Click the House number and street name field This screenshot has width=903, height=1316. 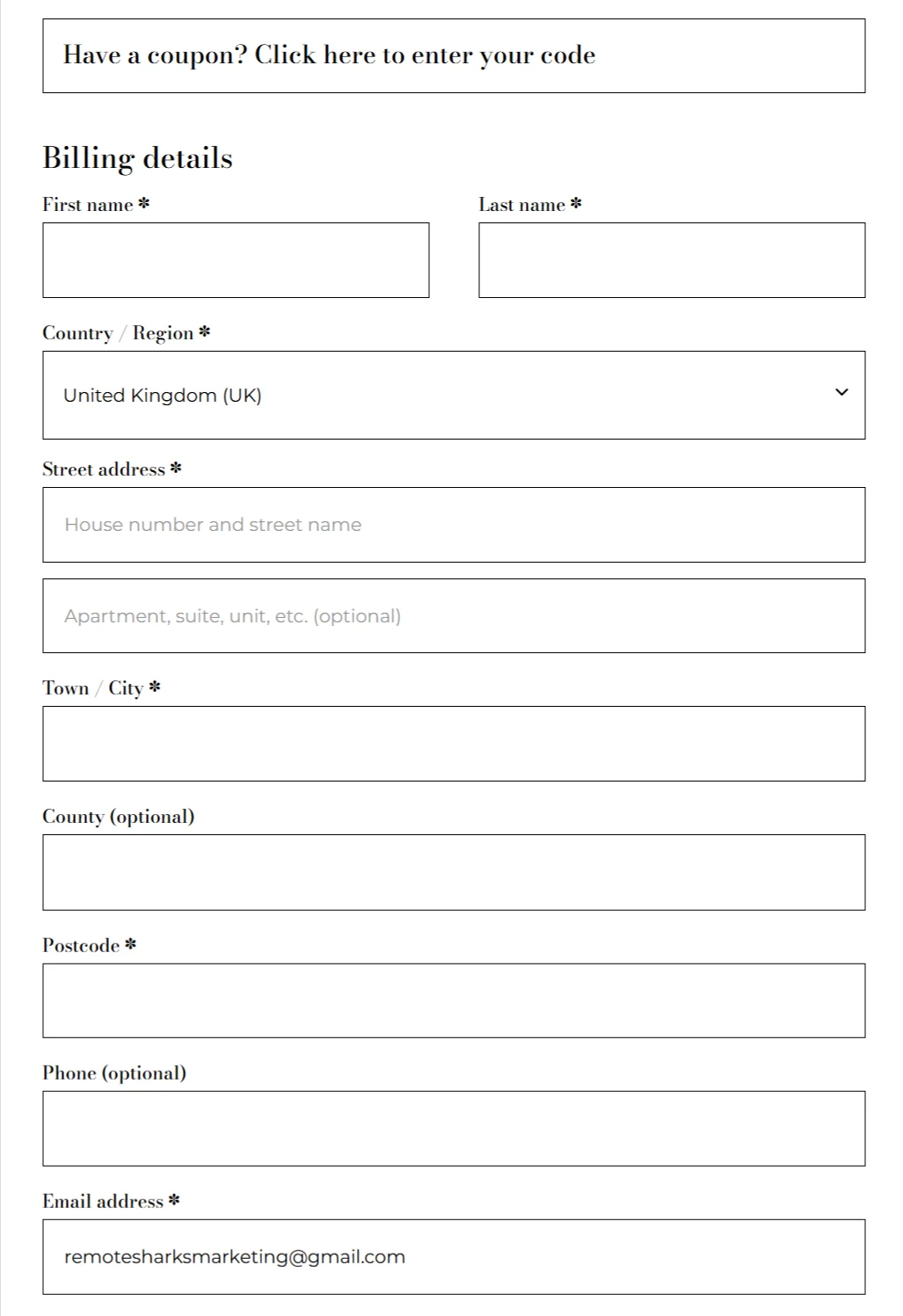[x=454, y=525]
